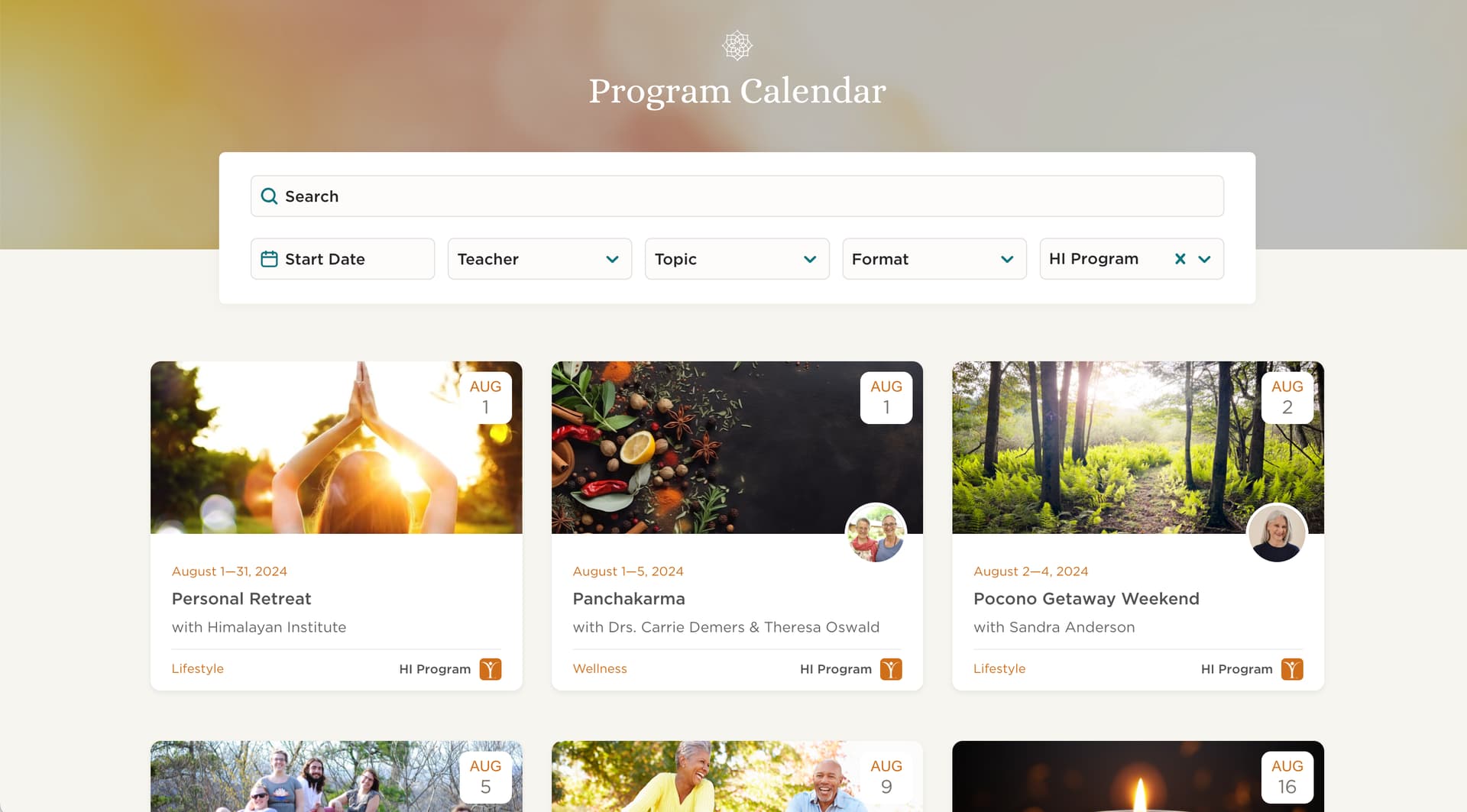
Task: Open the forest path program thumbnail
Action: (x=1138, y=448)
